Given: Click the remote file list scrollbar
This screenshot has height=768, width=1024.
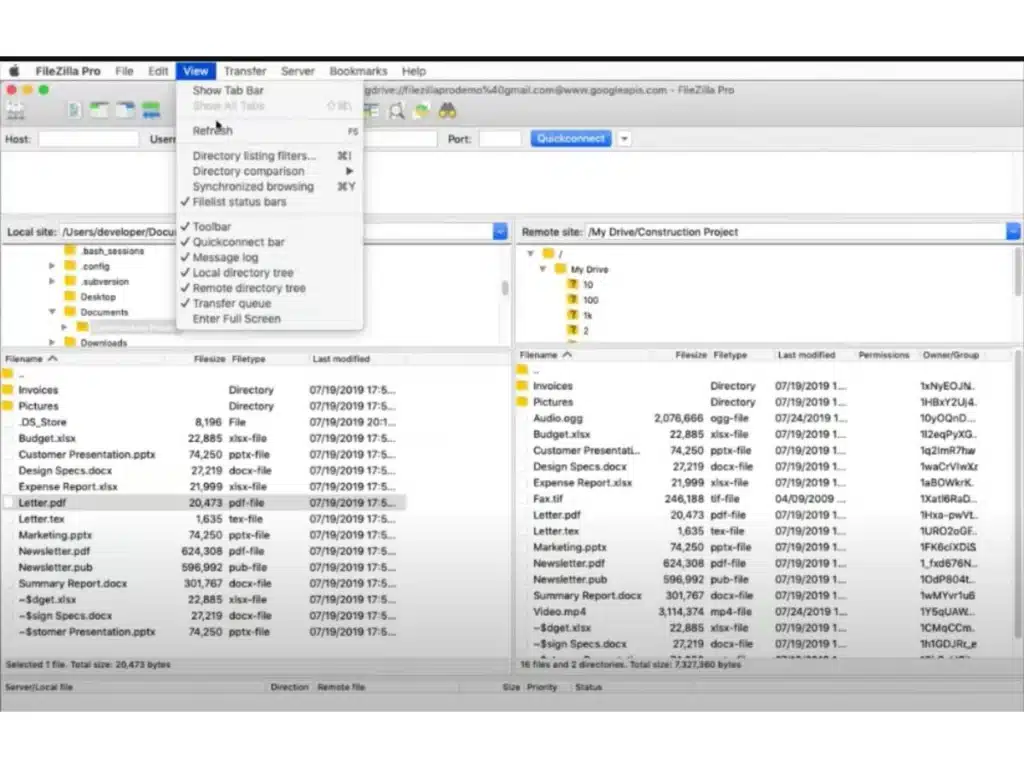Looking at the screenshot, I should pos(1017,496).
